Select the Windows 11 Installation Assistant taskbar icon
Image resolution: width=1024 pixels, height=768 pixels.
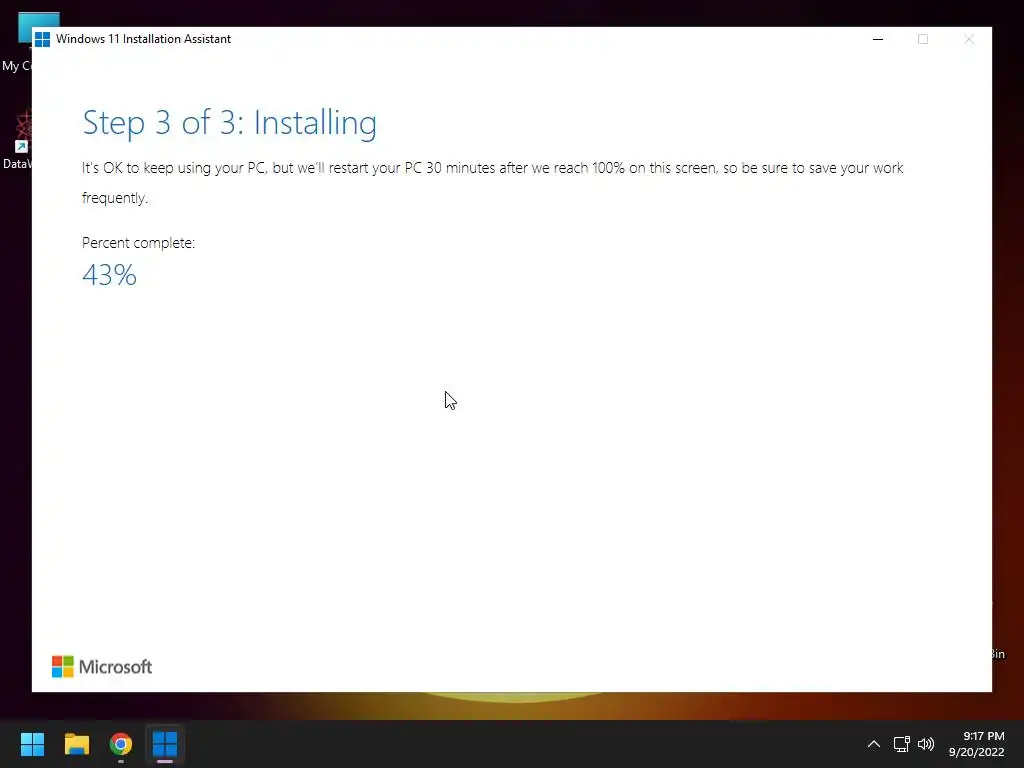165,744
